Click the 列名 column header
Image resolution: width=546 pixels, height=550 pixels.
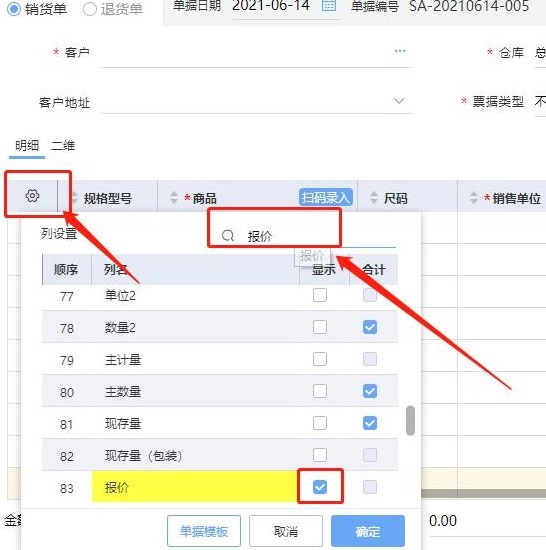[x=195, y=269]
